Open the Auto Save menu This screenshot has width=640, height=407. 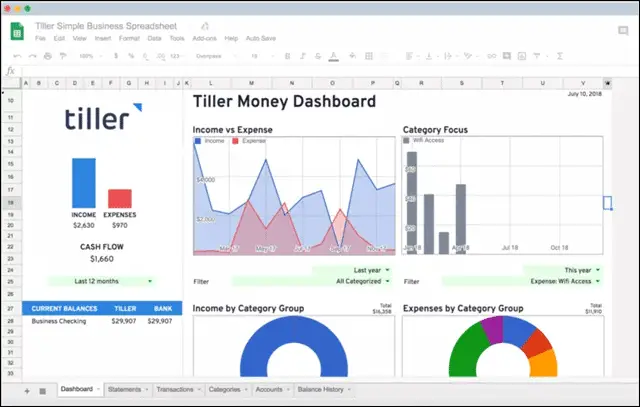click(x=261, y=38)
